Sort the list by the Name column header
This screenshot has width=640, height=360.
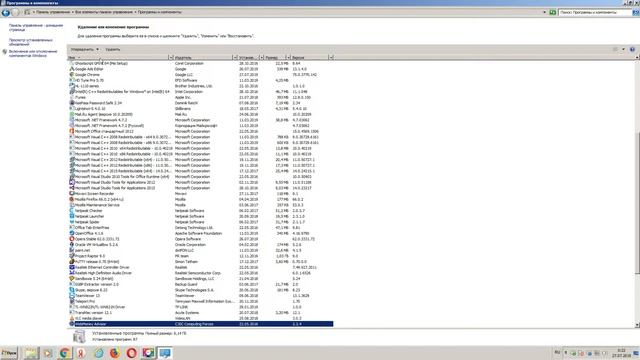118,58
